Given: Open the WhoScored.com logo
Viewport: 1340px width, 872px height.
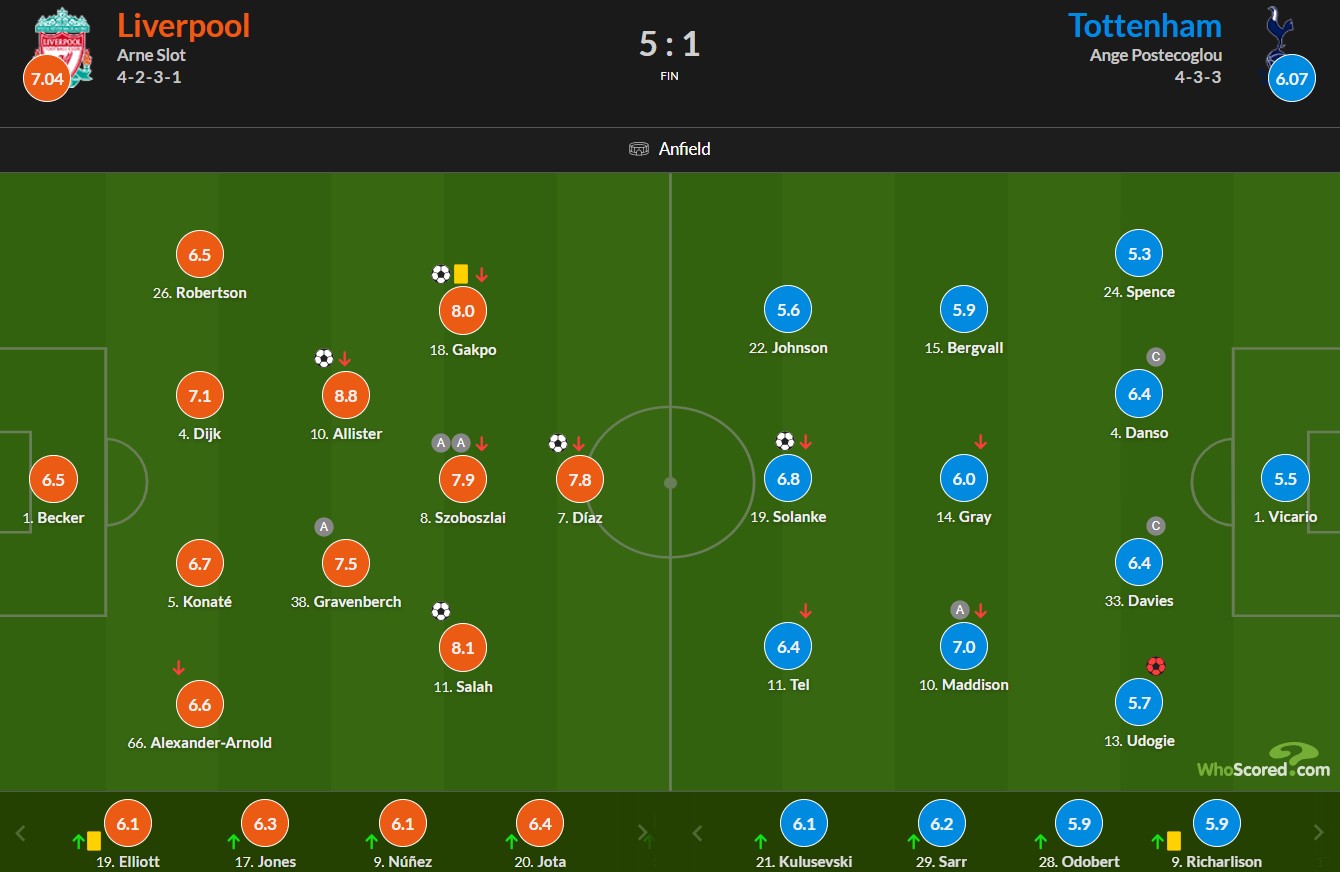Looking at the screenshot, I should 1264,761.
